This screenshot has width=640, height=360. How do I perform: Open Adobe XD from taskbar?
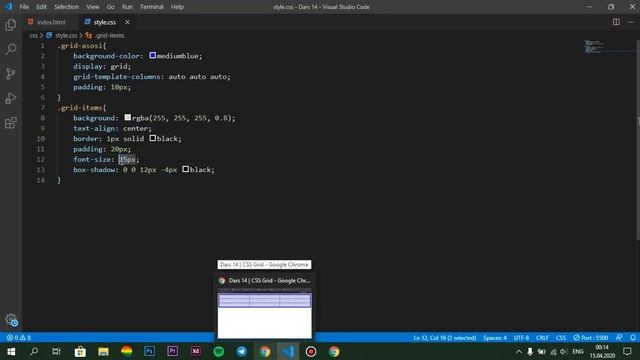(x=196, y=351)
